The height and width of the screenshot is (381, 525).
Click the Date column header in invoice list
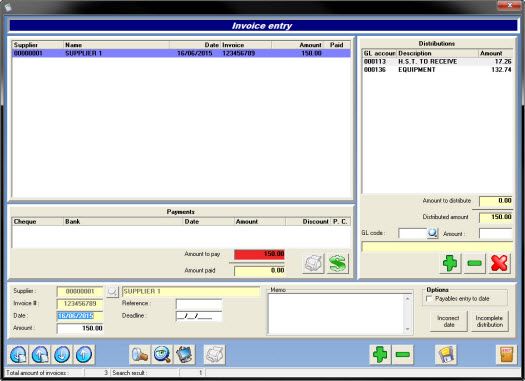195,45
